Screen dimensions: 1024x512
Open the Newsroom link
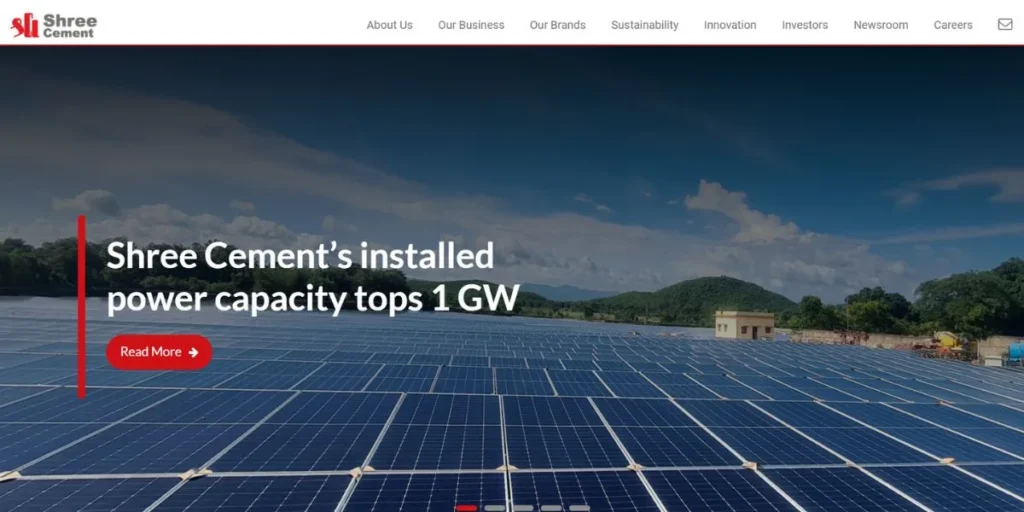pyautogui.click(x=880, y=25)
